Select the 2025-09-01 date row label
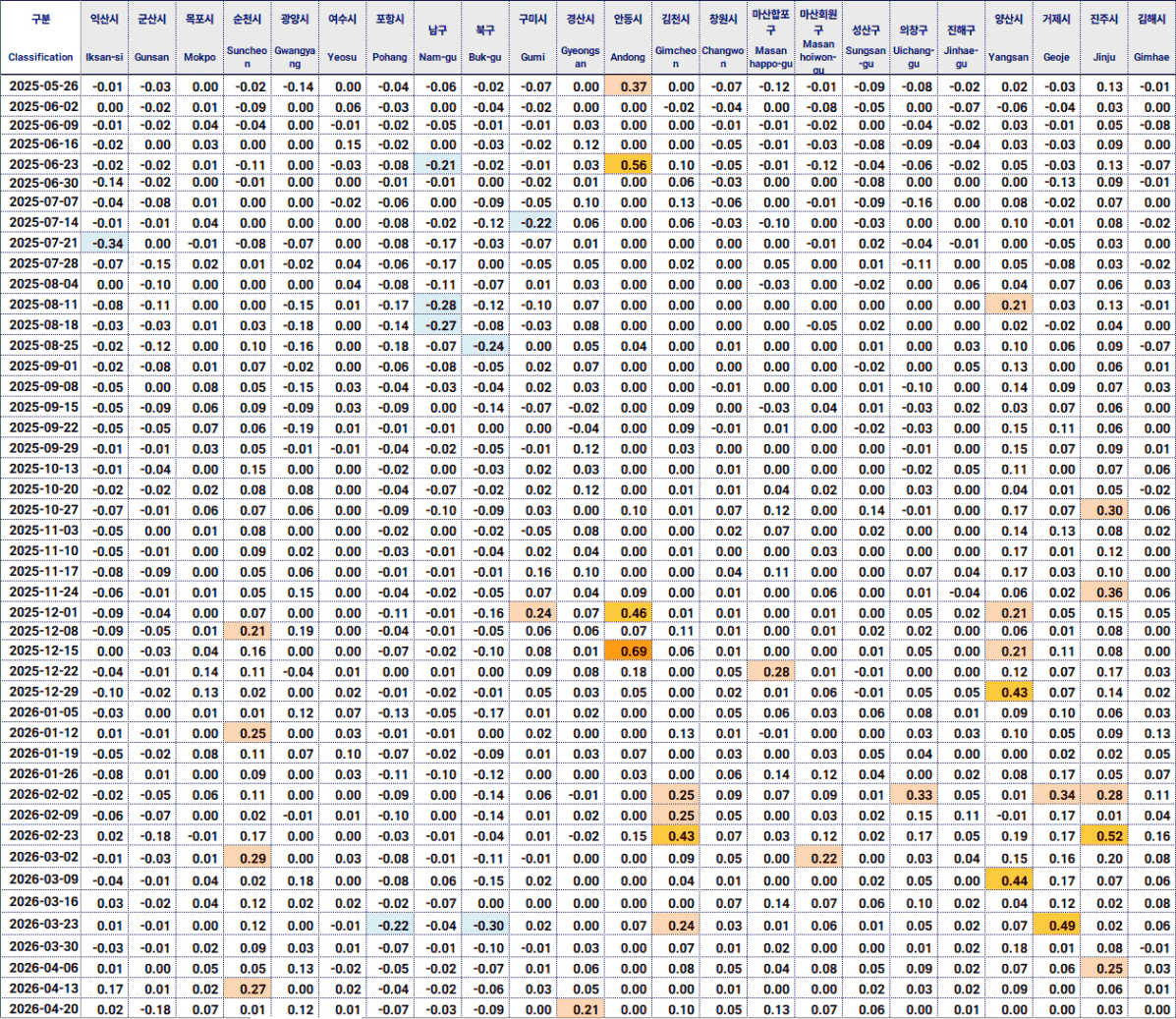Viewport: 1176px width, 1019px height. pyautogui.click(x=43, y=367)
